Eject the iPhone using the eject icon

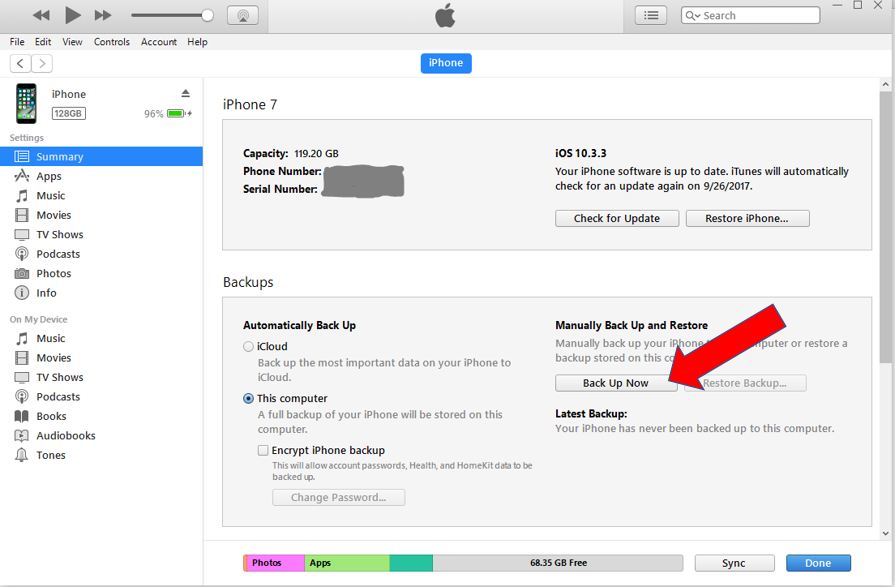point(186,93)
